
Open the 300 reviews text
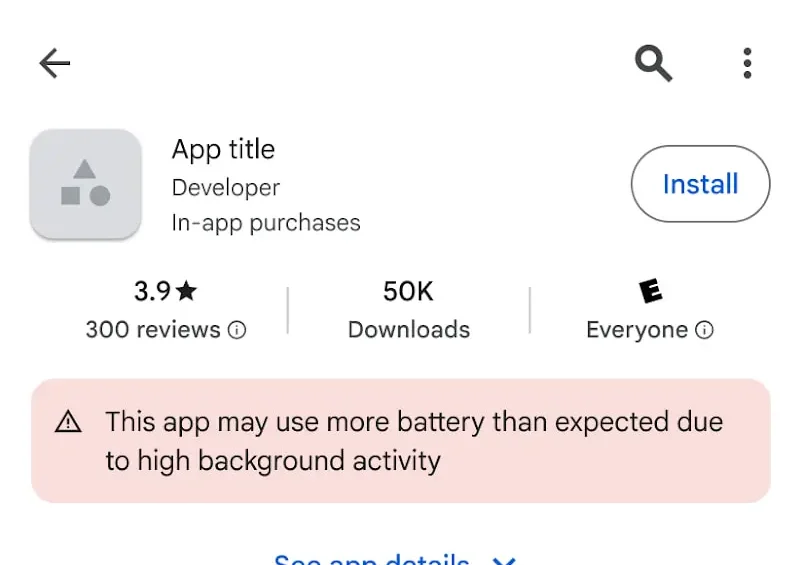153,329
